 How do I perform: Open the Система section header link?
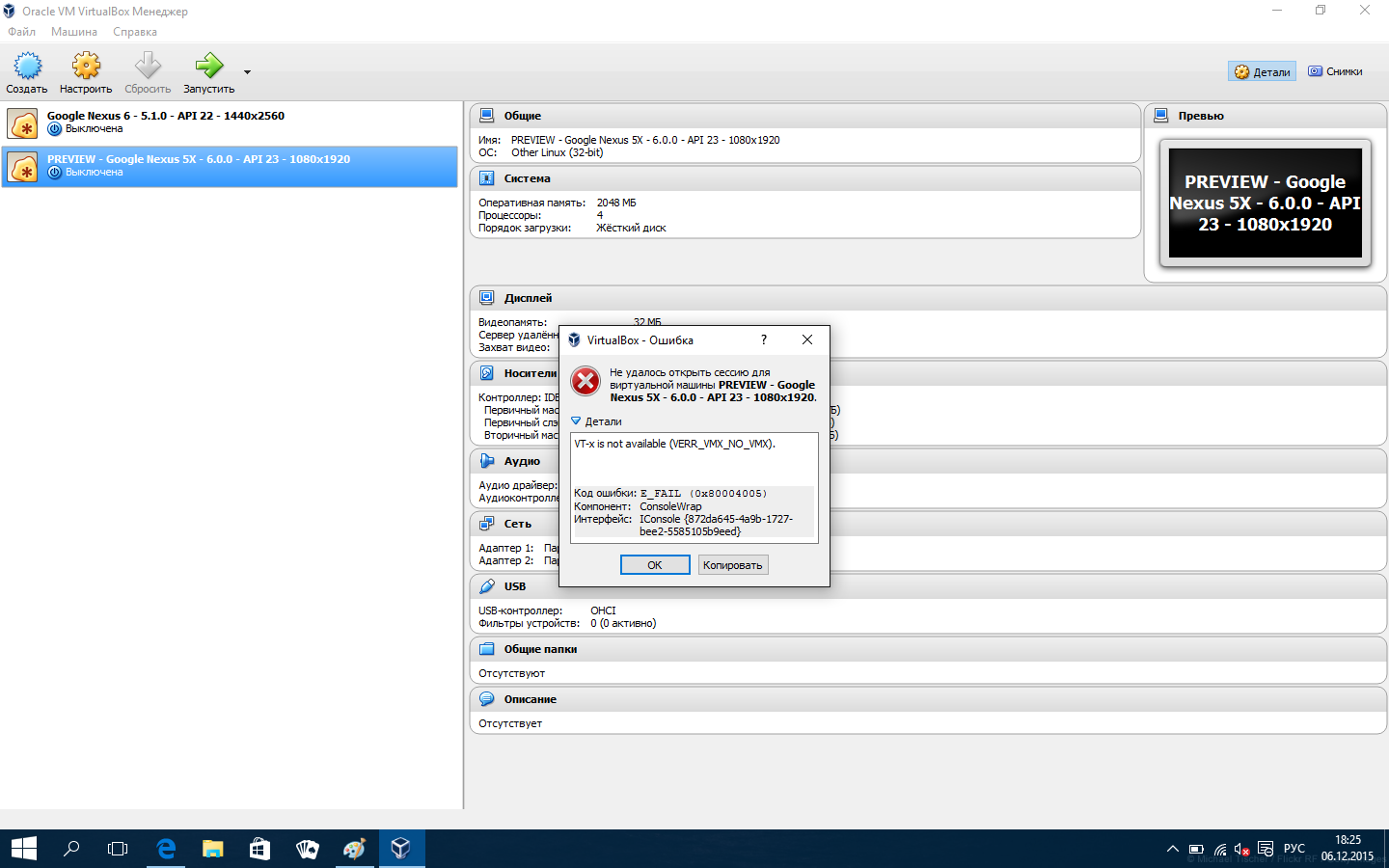[528, 178]
